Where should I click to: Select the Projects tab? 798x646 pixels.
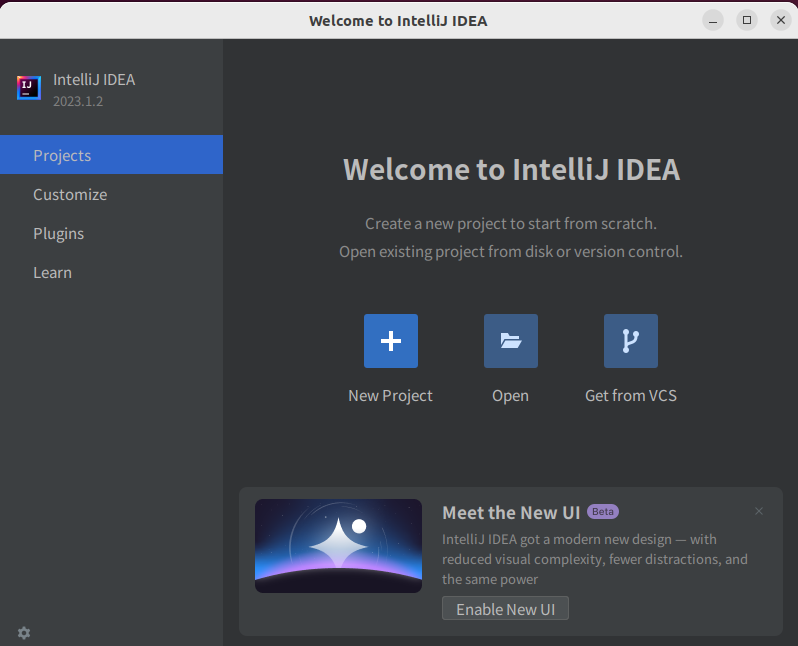pyautogui.click(x=111, y=155)
